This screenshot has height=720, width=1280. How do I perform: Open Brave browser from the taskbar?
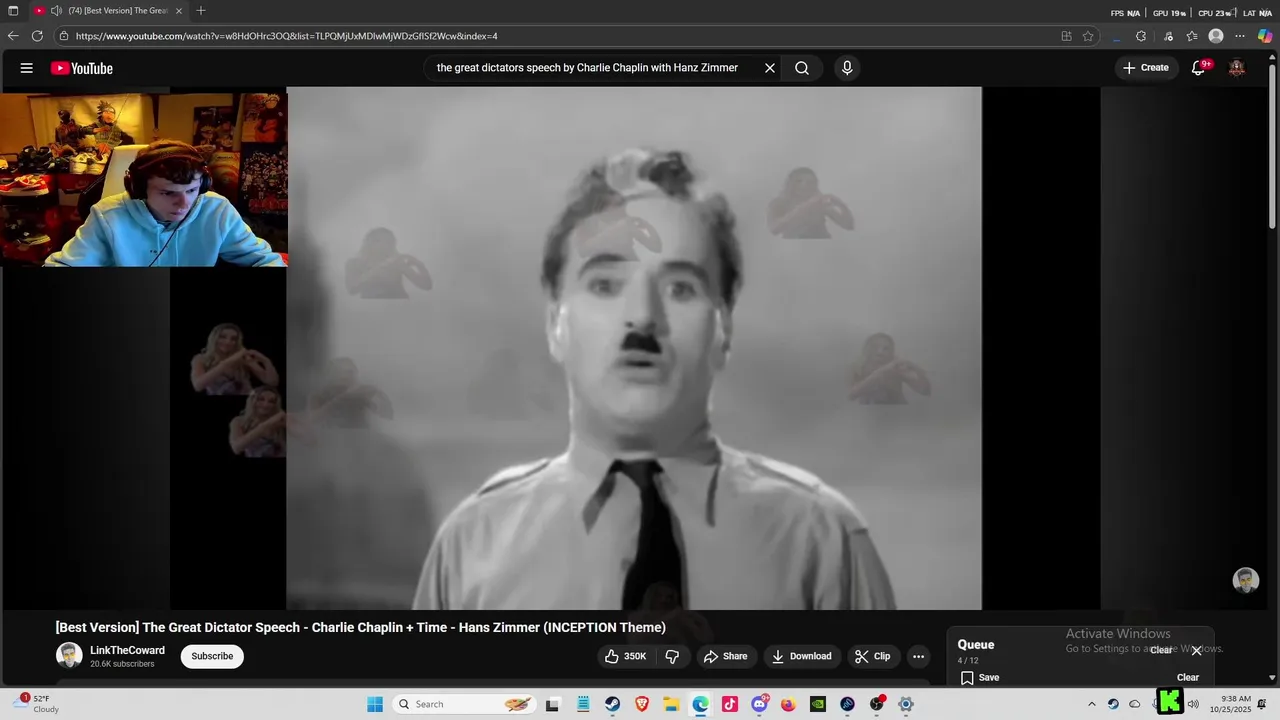pyautogui.click(x=642, y=704)
